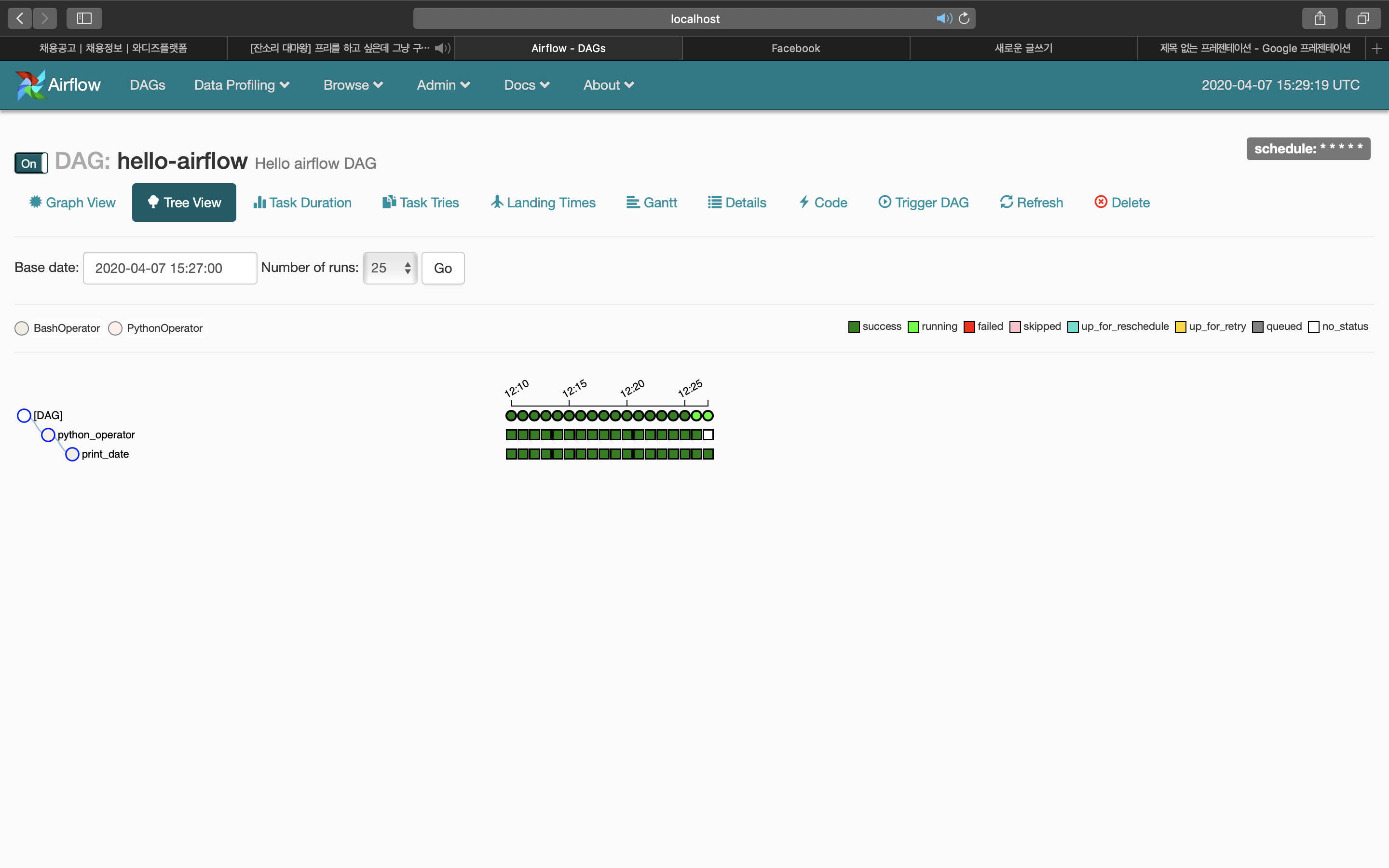The width and height of the screenshot is (1389, 868).
Task: Mute audio via address bar speaker icon
Action: tap(944, 18)
